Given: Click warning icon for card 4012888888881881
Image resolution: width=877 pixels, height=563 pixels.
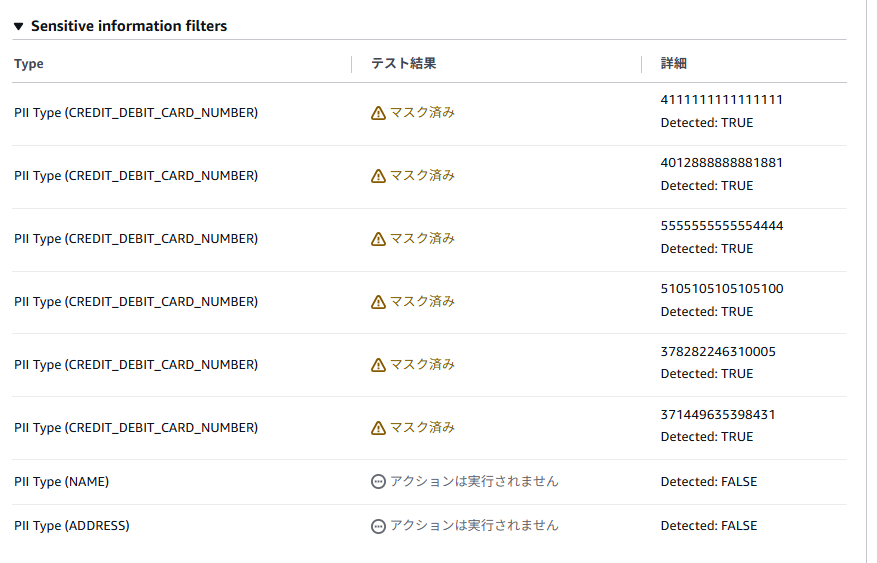Looking at the screenshot, I should (x=378, y=176).
